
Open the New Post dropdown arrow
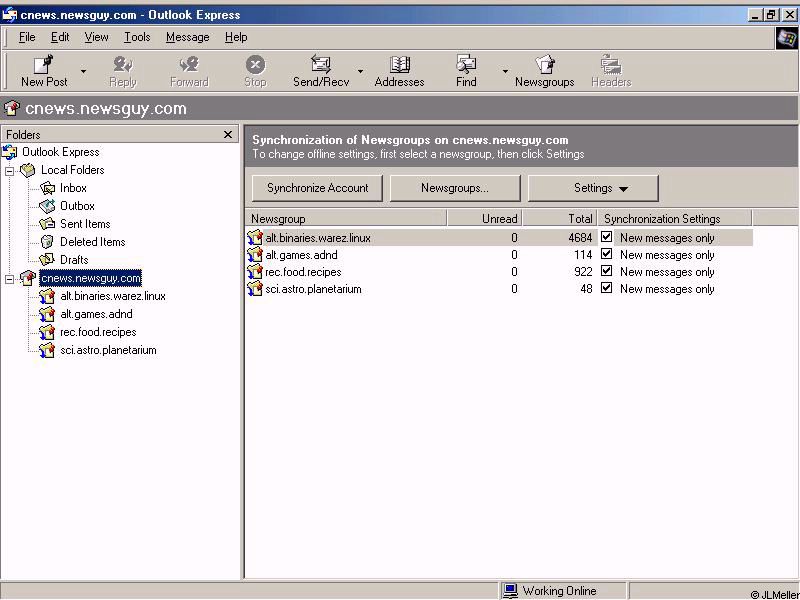click(x=83, y=72)
